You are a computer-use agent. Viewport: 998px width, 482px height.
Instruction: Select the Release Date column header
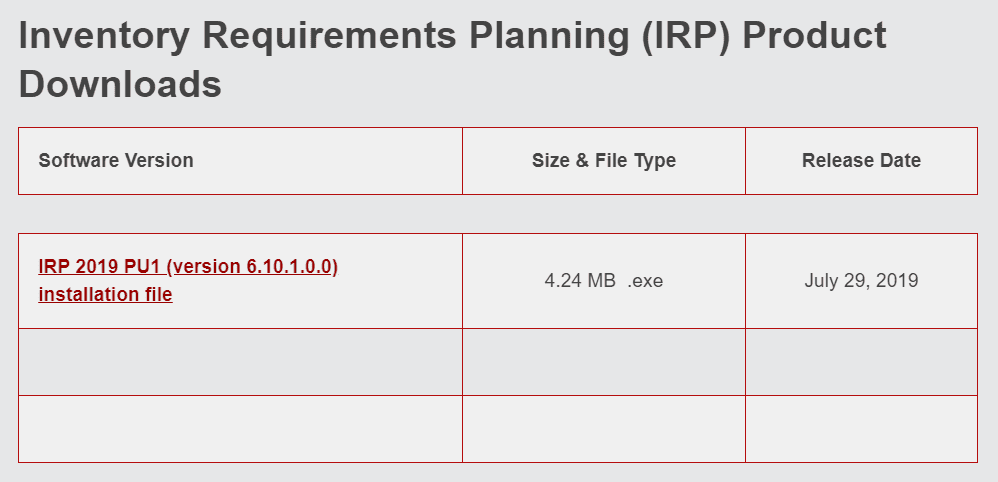tap(861, 160)
